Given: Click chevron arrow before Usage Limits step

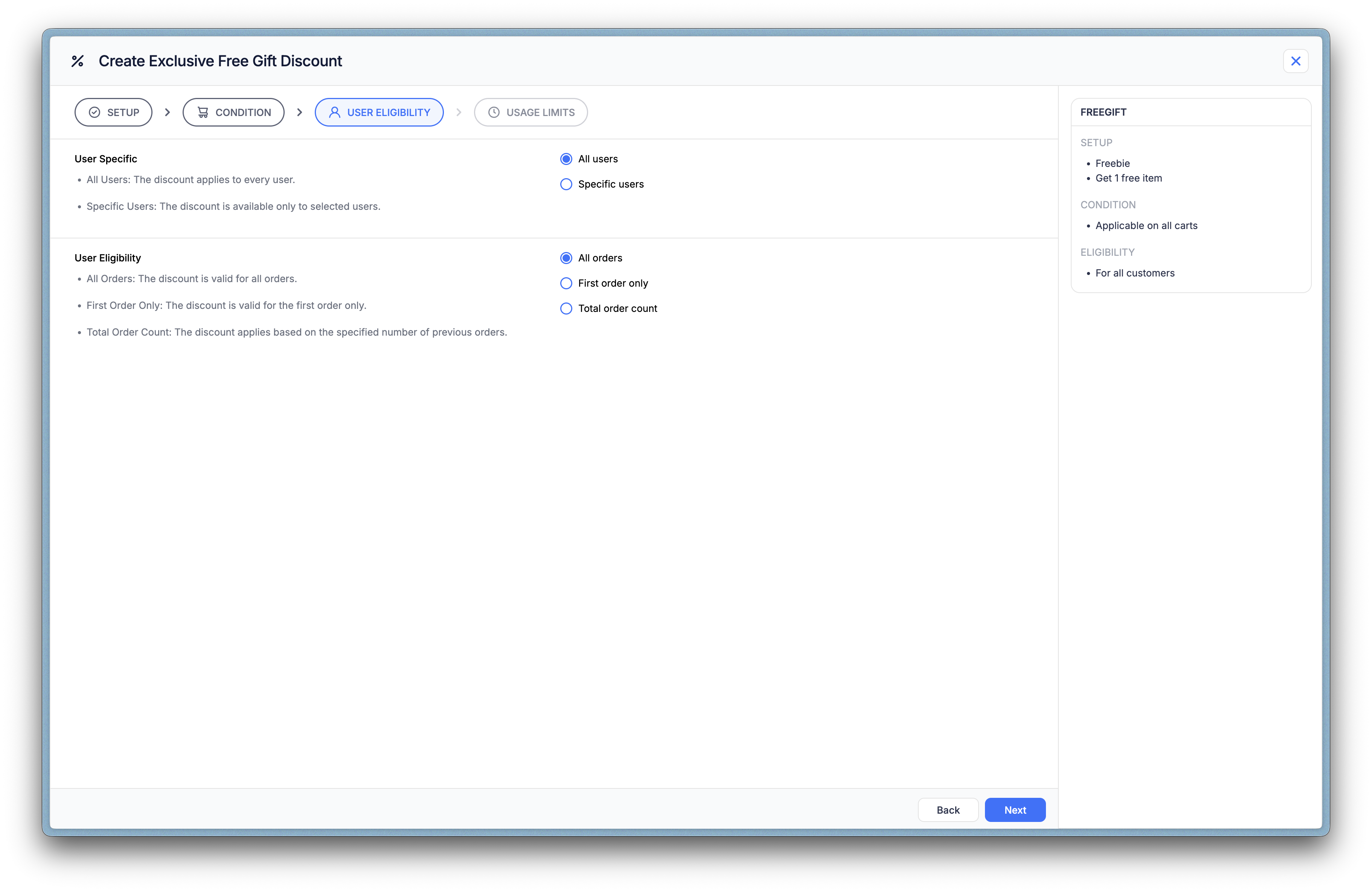Looking at the screenshot, I should [x=459, y=112].
